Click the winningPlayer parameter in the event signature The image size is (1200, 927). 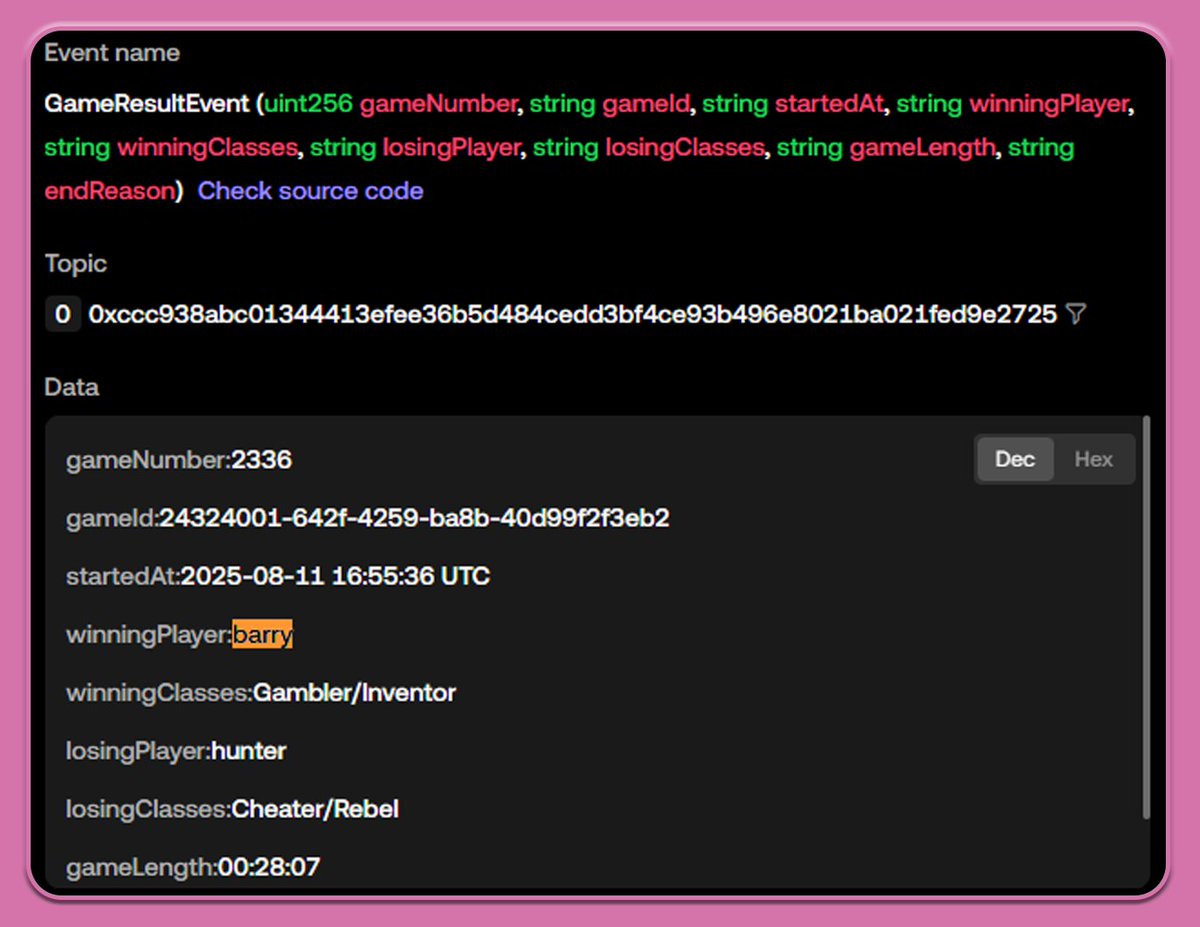1048,104
